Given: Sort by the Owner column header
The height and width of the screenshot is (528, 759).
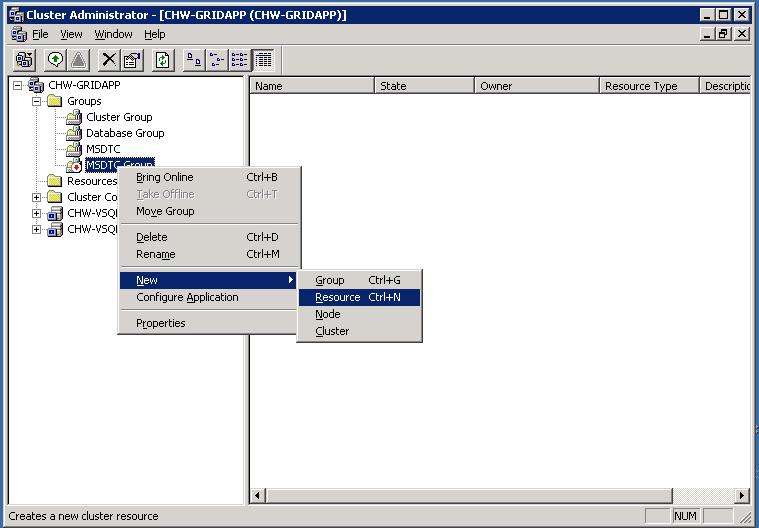Looking at the screenshot, I should pyautogui.click(x=537, y=86).
